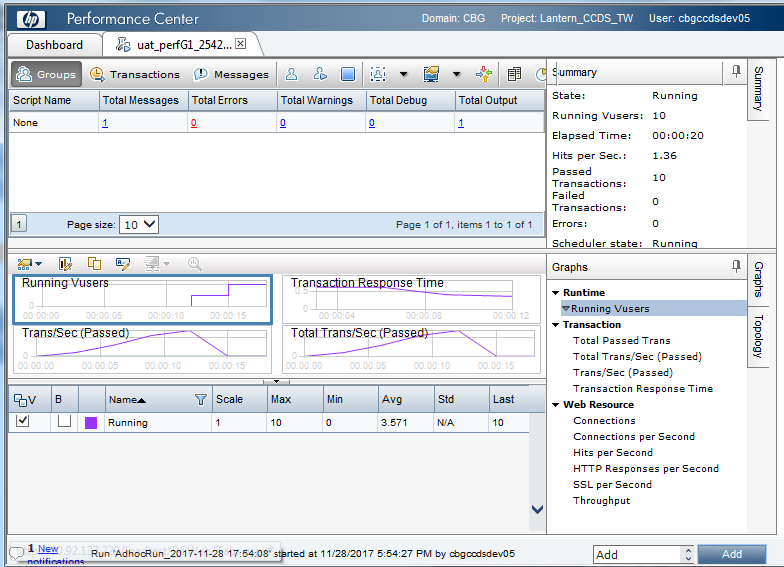Viewport: 784px width, 567px height.
Task: Open the monitor view dropdown arrow
Action: (x=456, y=74)
